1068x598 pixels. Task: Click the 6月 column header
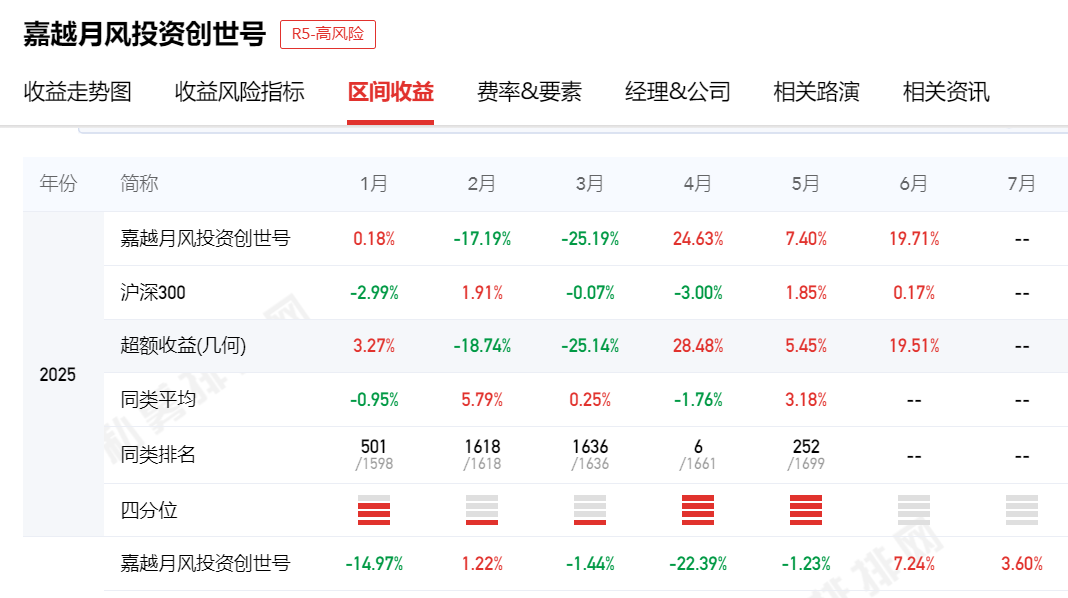(914, 183)
